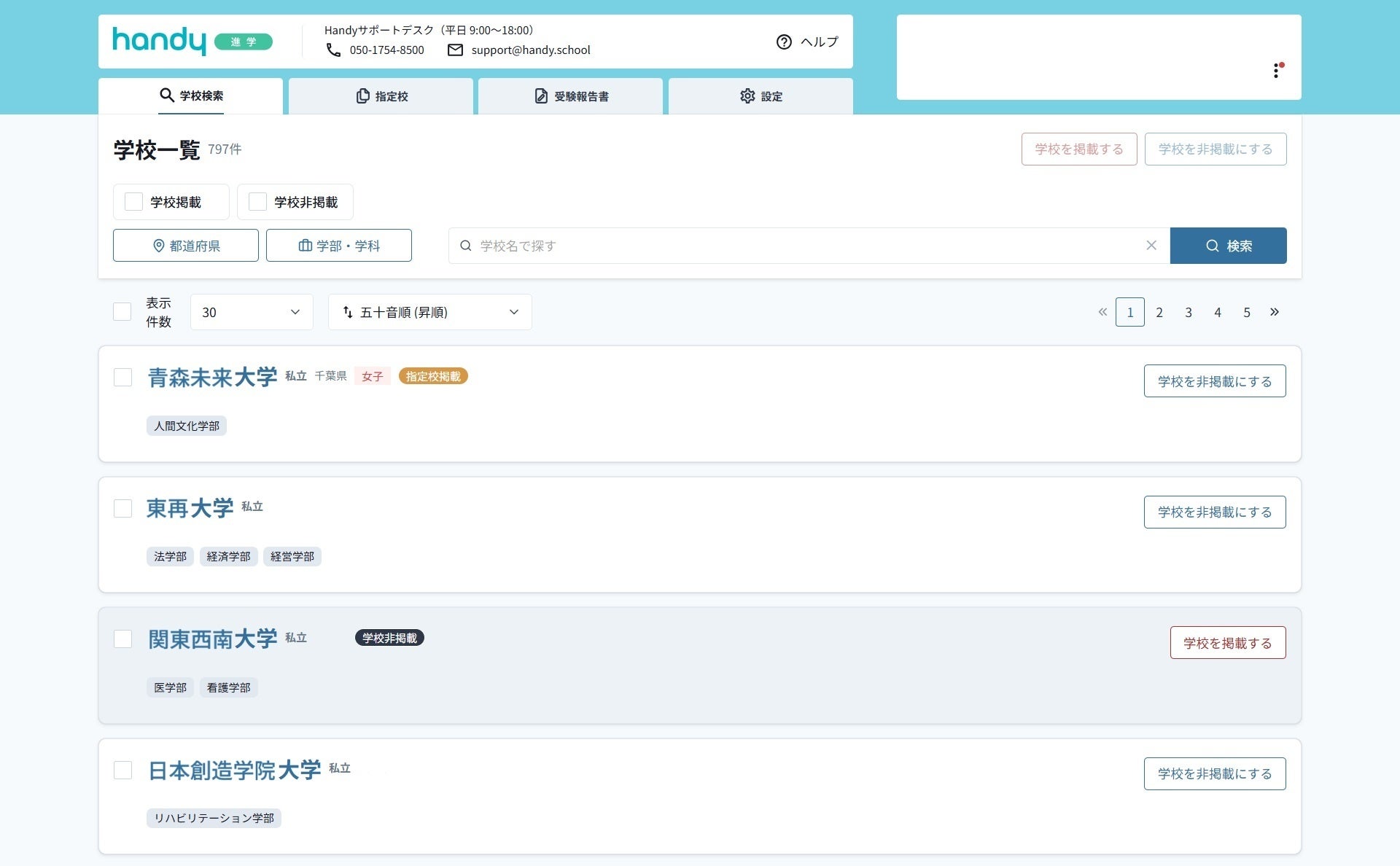This screenshot has width=1400, height=866.
Task: Select the checkbox for 関東西南大学
Action: (x=122, y=639)
